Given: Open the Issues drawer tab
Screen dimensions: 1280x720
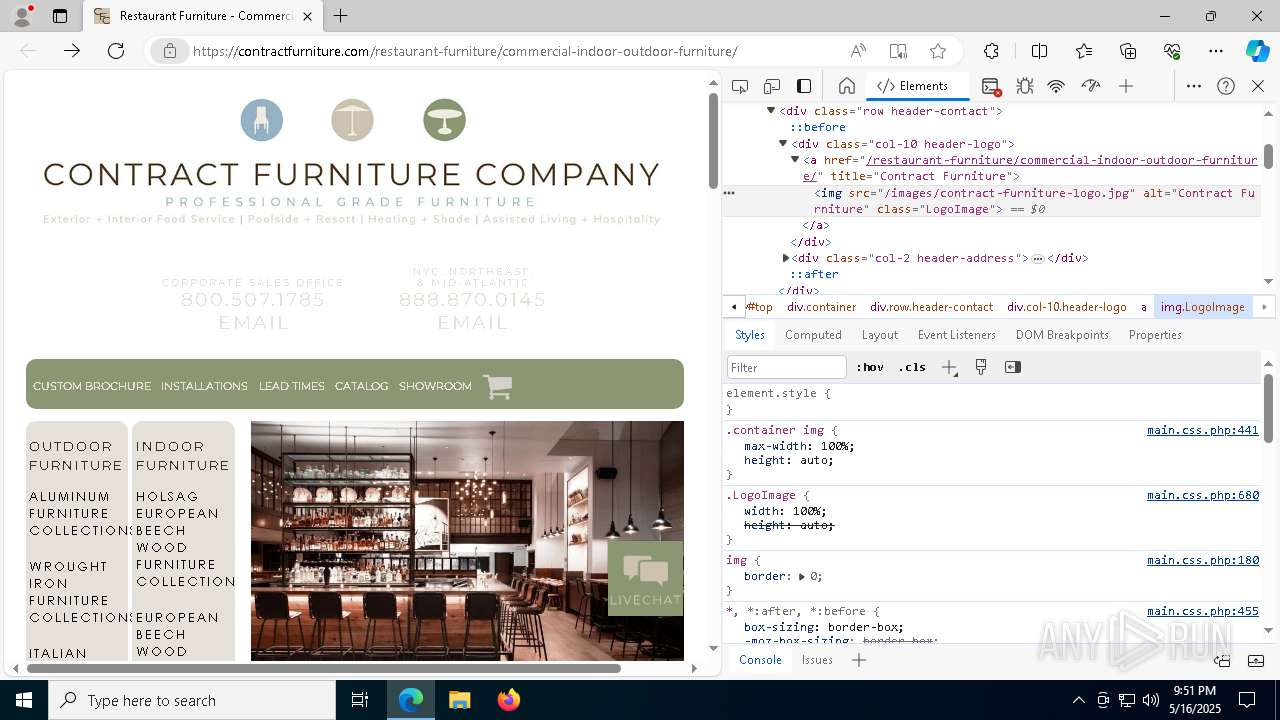Looking at the screenshot, I should tap(817, 660).
